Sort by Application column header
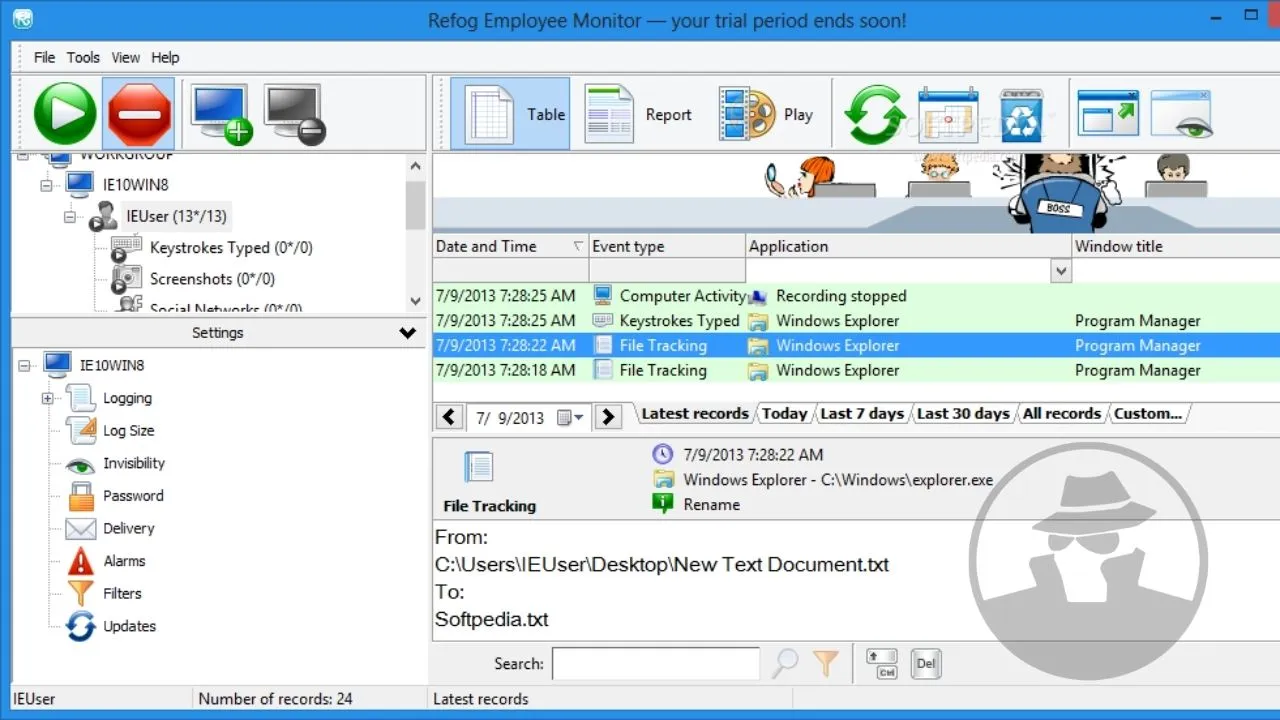Screen dimensions: 1280x720 click(x=908, y=246)
